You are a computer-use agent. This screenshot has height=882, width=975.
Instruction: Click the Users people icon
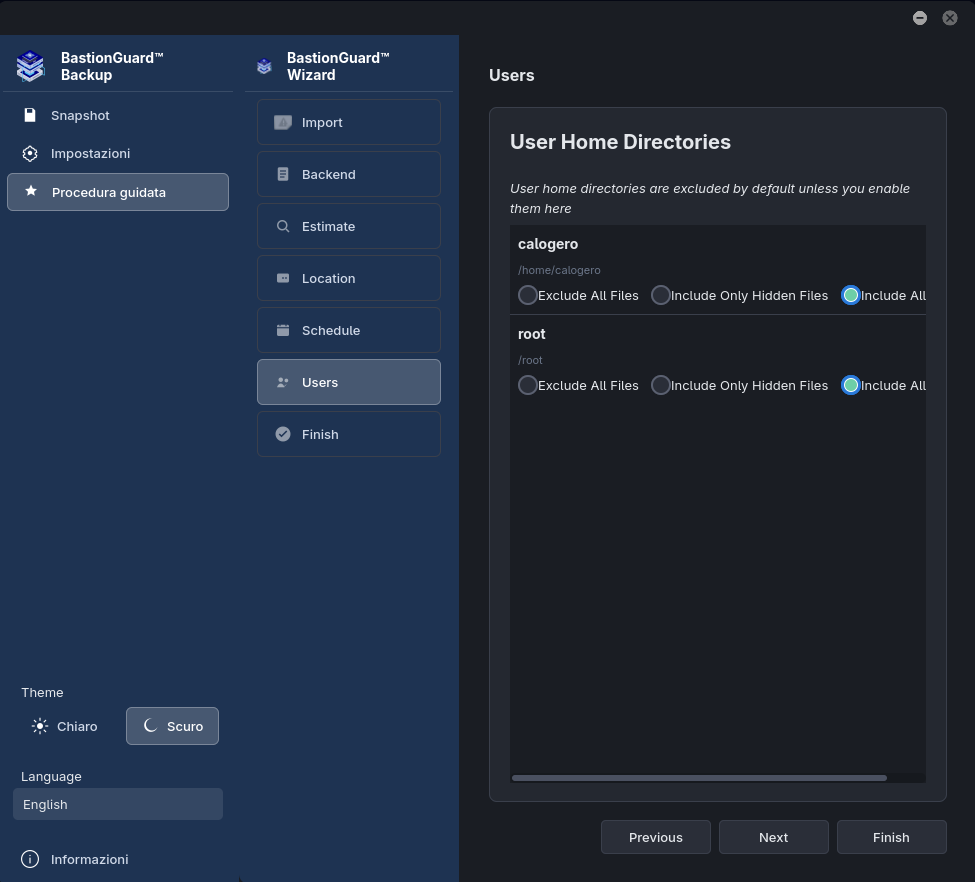point(283,383)
